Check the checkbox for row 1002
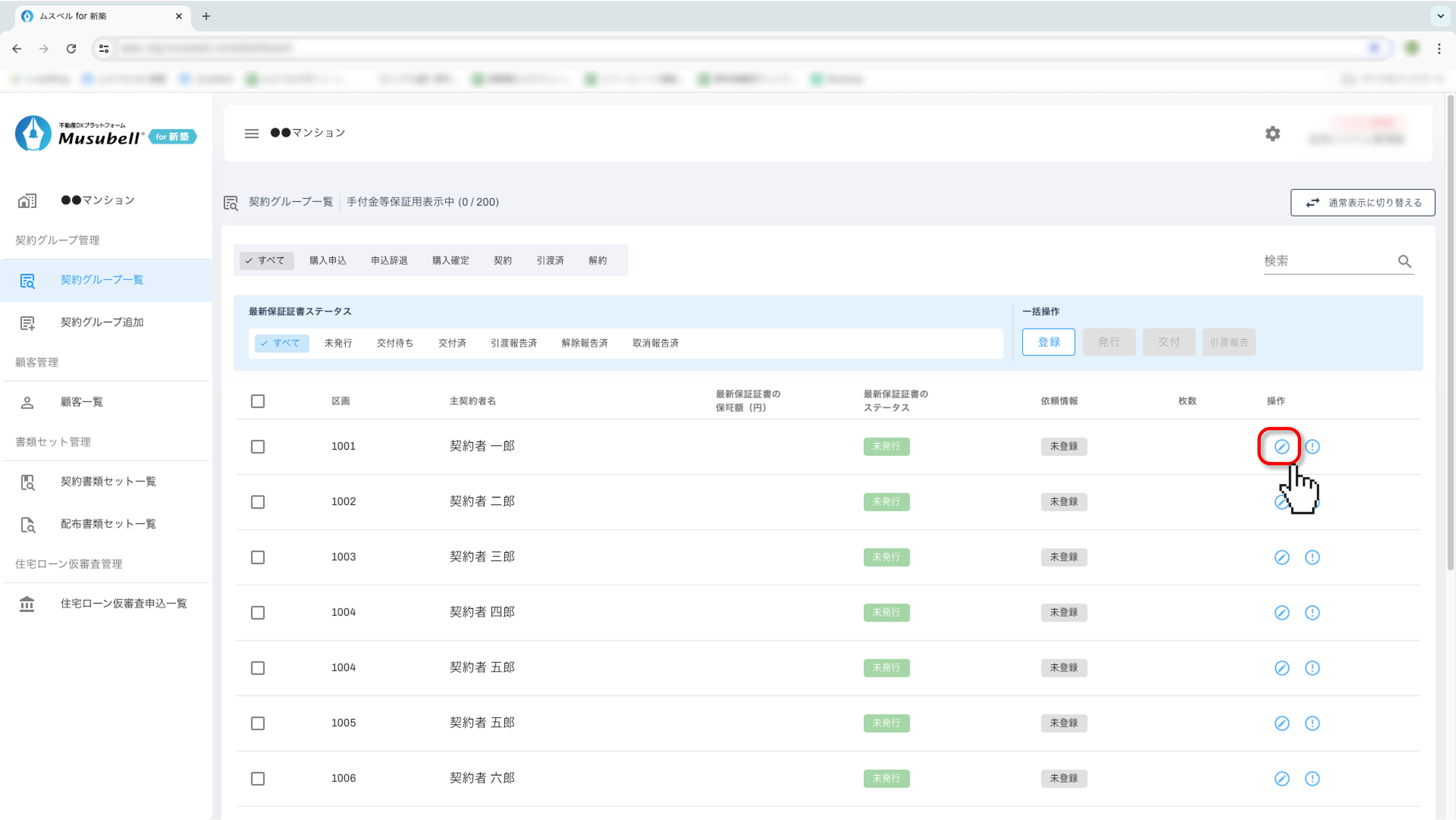The width and height of the screenshot is (1456, 820). tap(258, 502)
